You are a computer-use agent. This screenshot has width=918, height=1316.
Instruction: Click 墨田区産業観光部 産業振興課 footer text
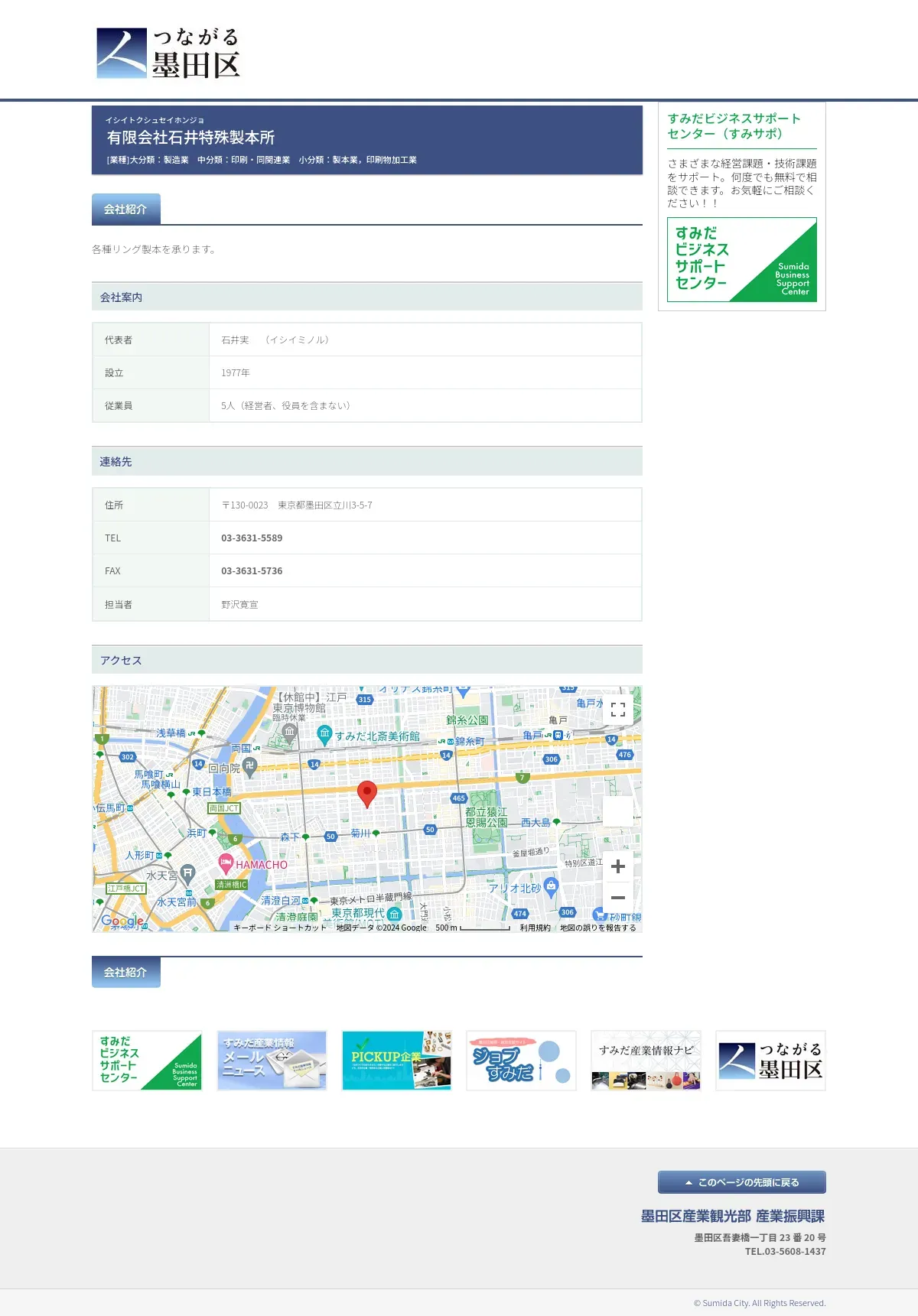(x=733, y=1216)
